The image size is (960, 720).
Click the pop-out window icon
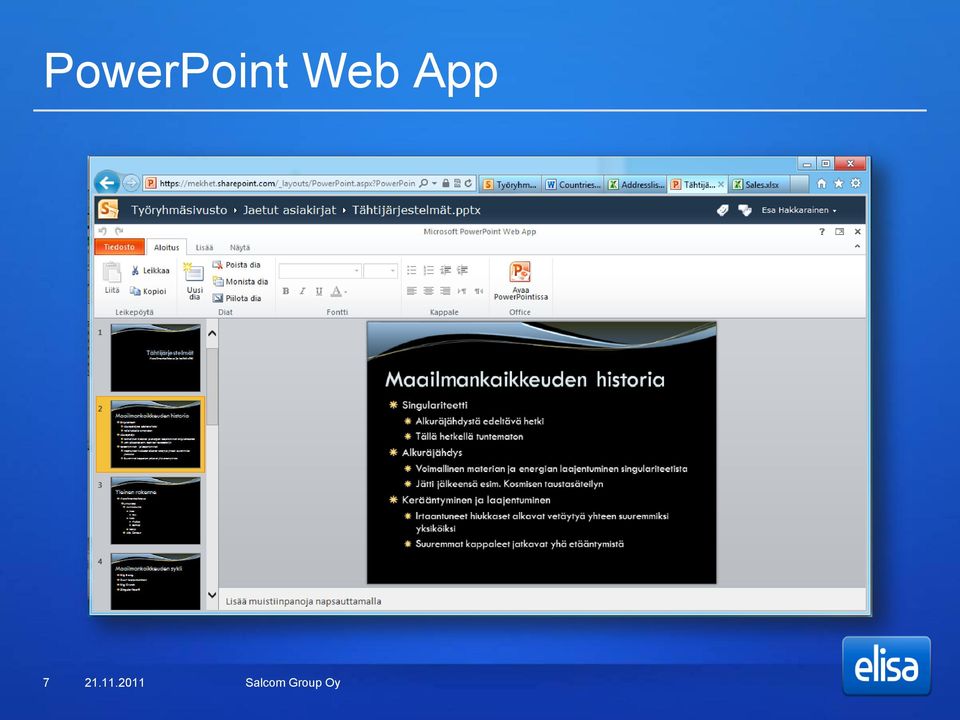pyautogui.click(x=839, y=231)
